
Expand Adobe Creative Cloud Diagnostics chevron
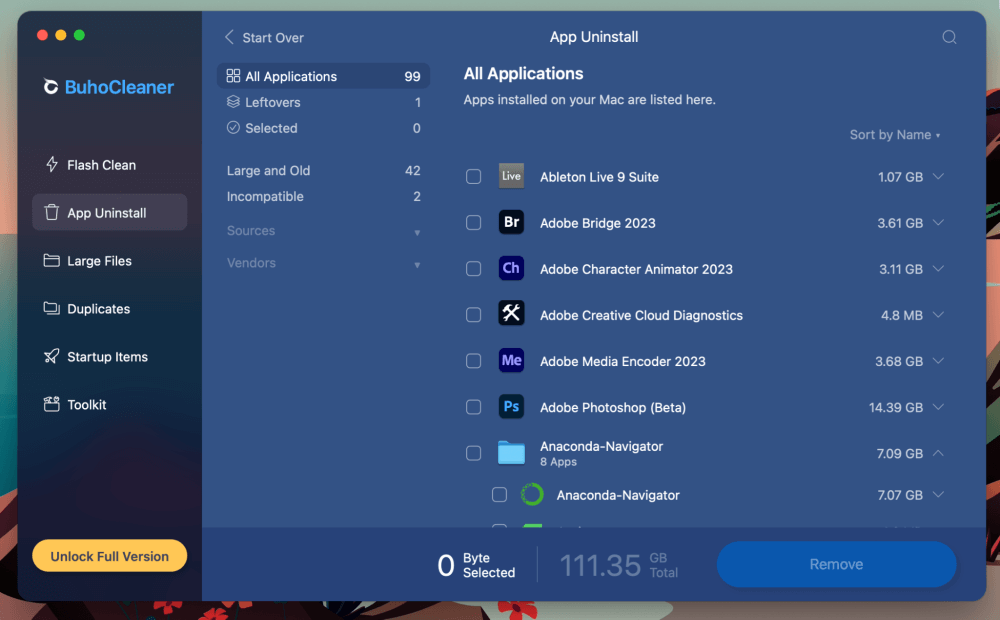tap(938, 314)
